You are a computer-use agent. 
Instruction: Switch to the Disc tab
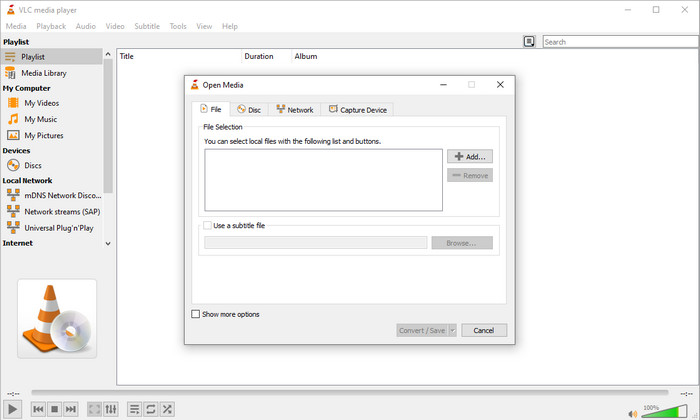(x=249, y=110)
